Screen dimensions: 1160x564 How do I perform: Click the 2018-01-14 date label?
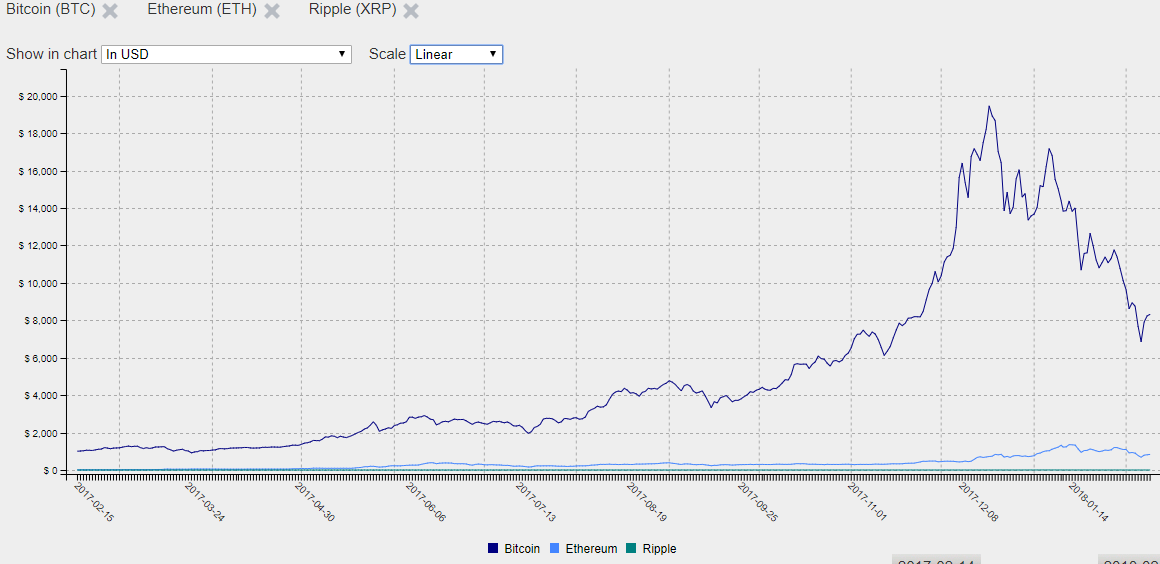point(1087,502)
